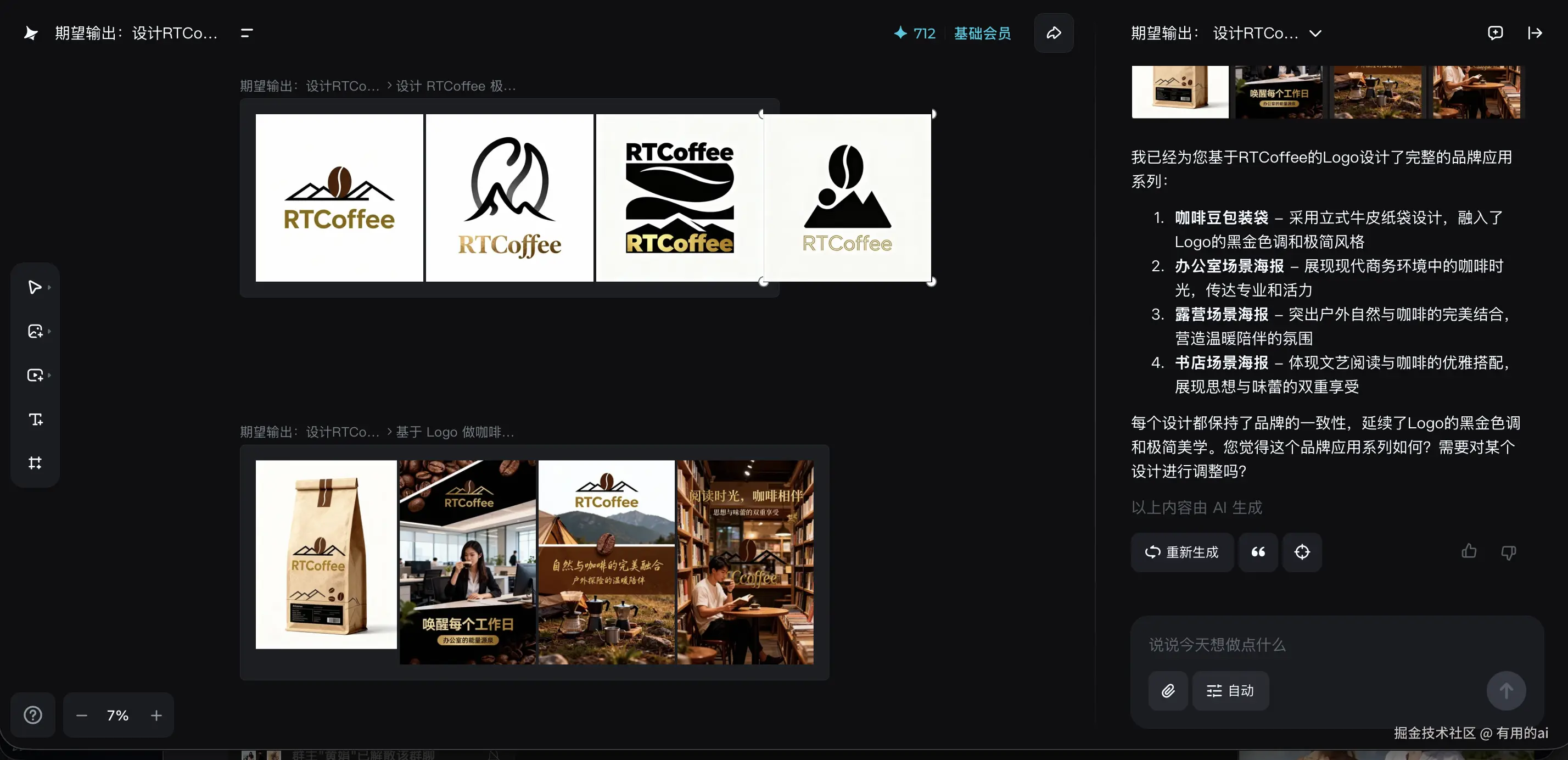Select the pointer tool in left toolbar
This screenshot has height=760, width=1568.
tap(35, 287)
